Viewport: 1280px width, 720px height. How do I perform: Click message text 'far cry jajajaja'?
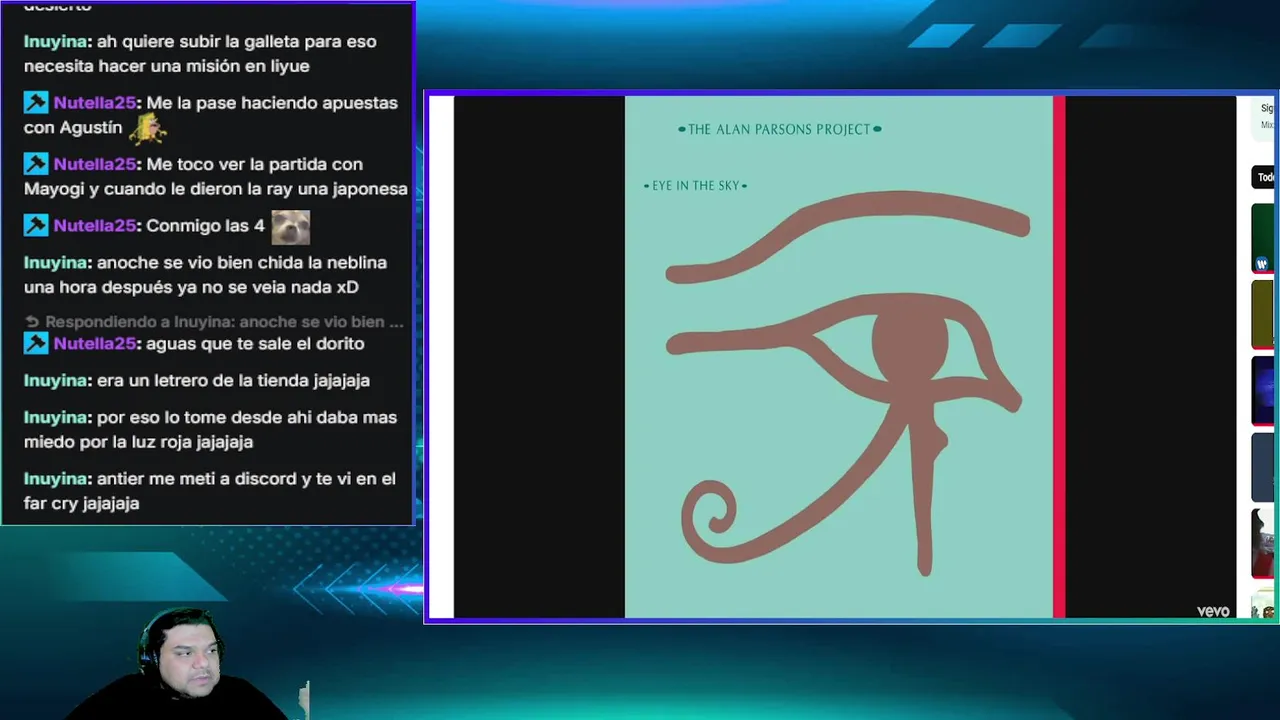click(x=81, y=504)
